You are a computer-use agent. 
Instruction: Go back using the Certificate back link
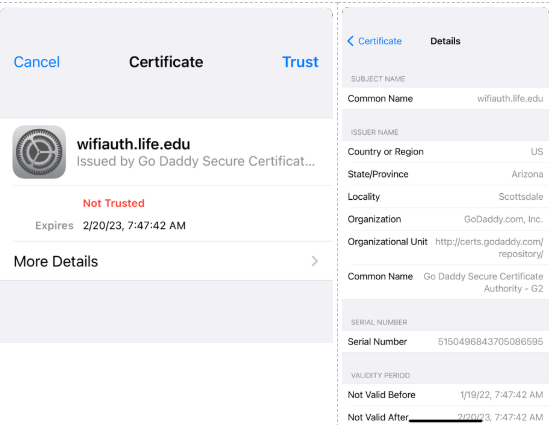click(375, 41)
